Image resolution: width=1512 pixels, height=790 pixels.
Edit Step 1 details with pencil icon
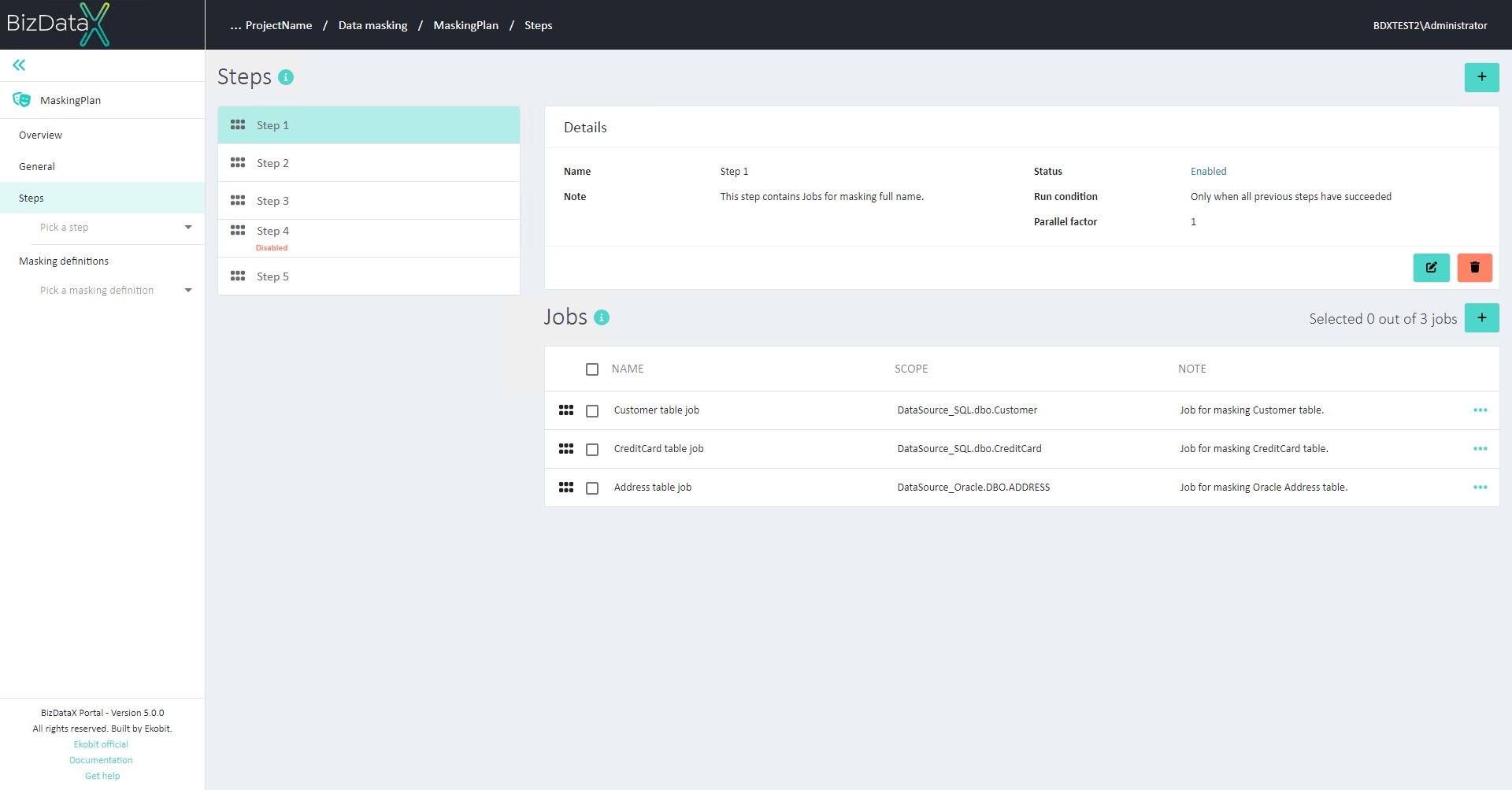[x=1431, y=267]
